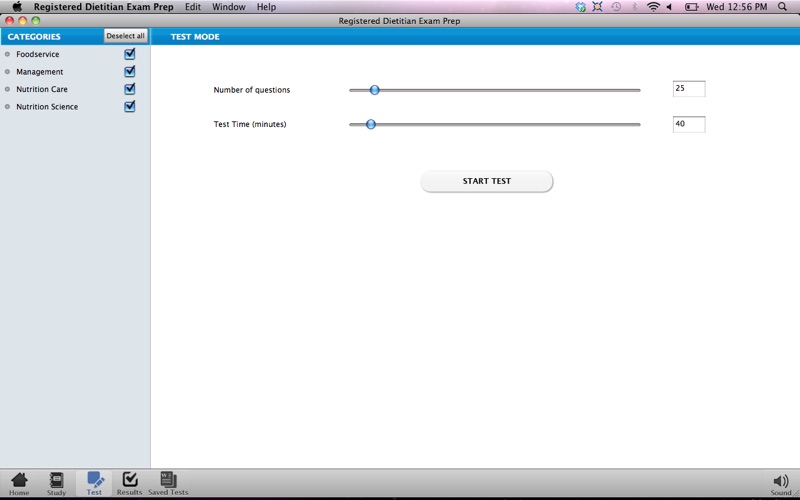
Task: Select the Test mode pencil icon
Action: (x=94, y=483)
